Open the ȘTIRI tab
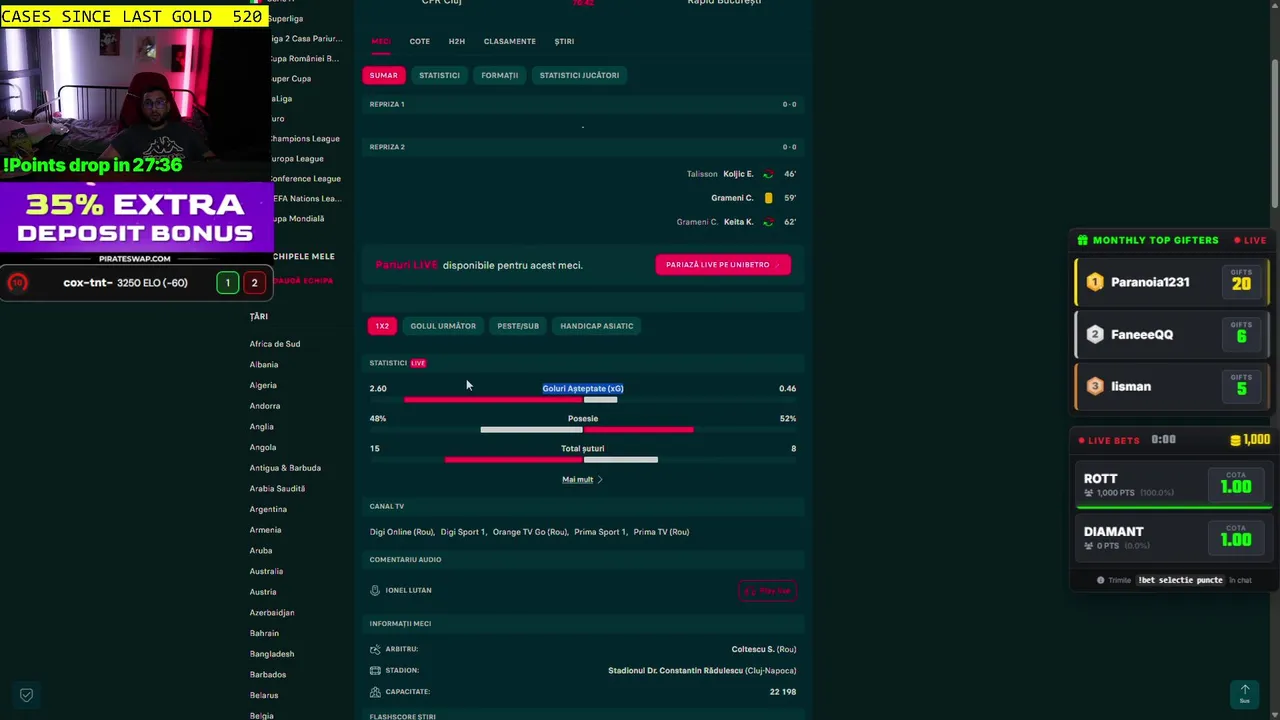Image resolution: width=1280 pixels, height=720 pixels. (564, 41)
